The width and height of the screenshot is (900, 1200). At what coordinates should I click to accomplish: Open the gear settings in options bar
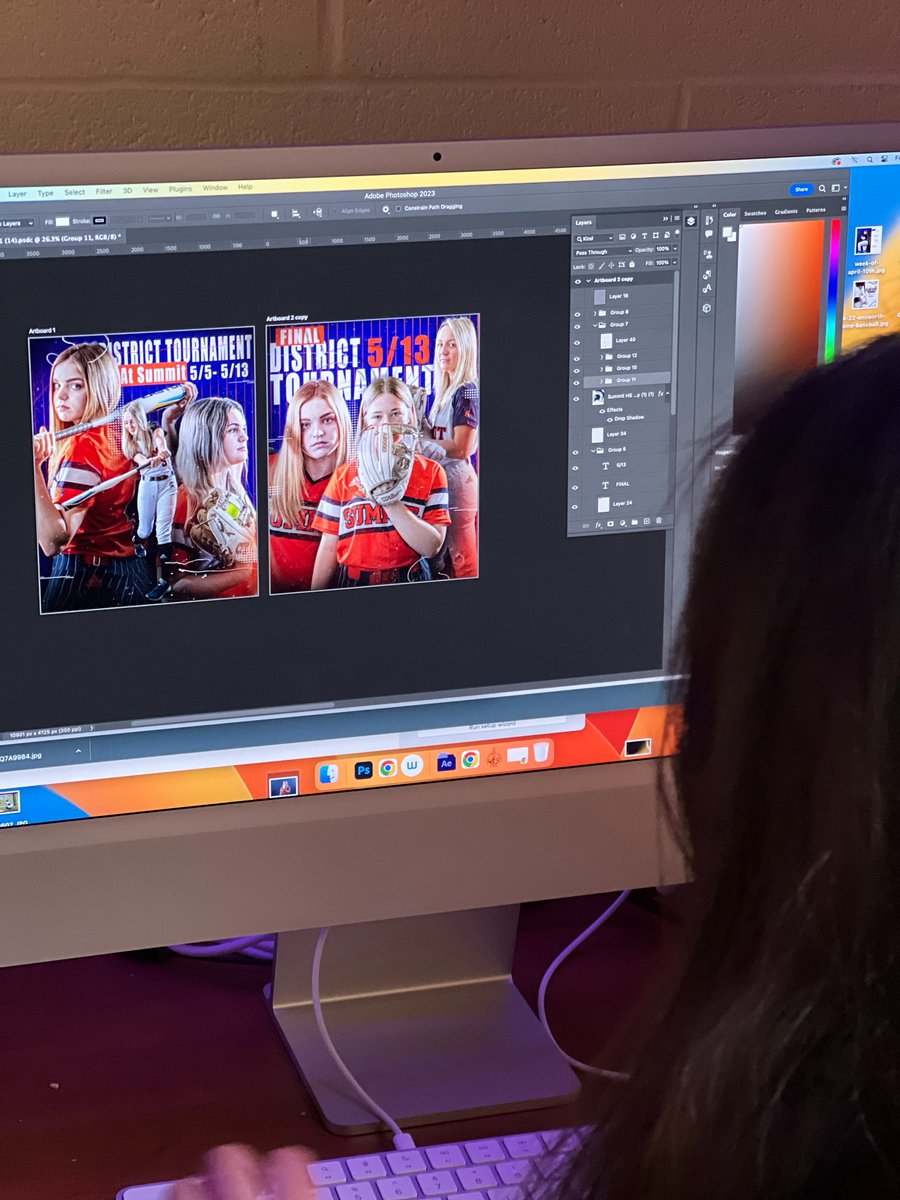[386, 209]
